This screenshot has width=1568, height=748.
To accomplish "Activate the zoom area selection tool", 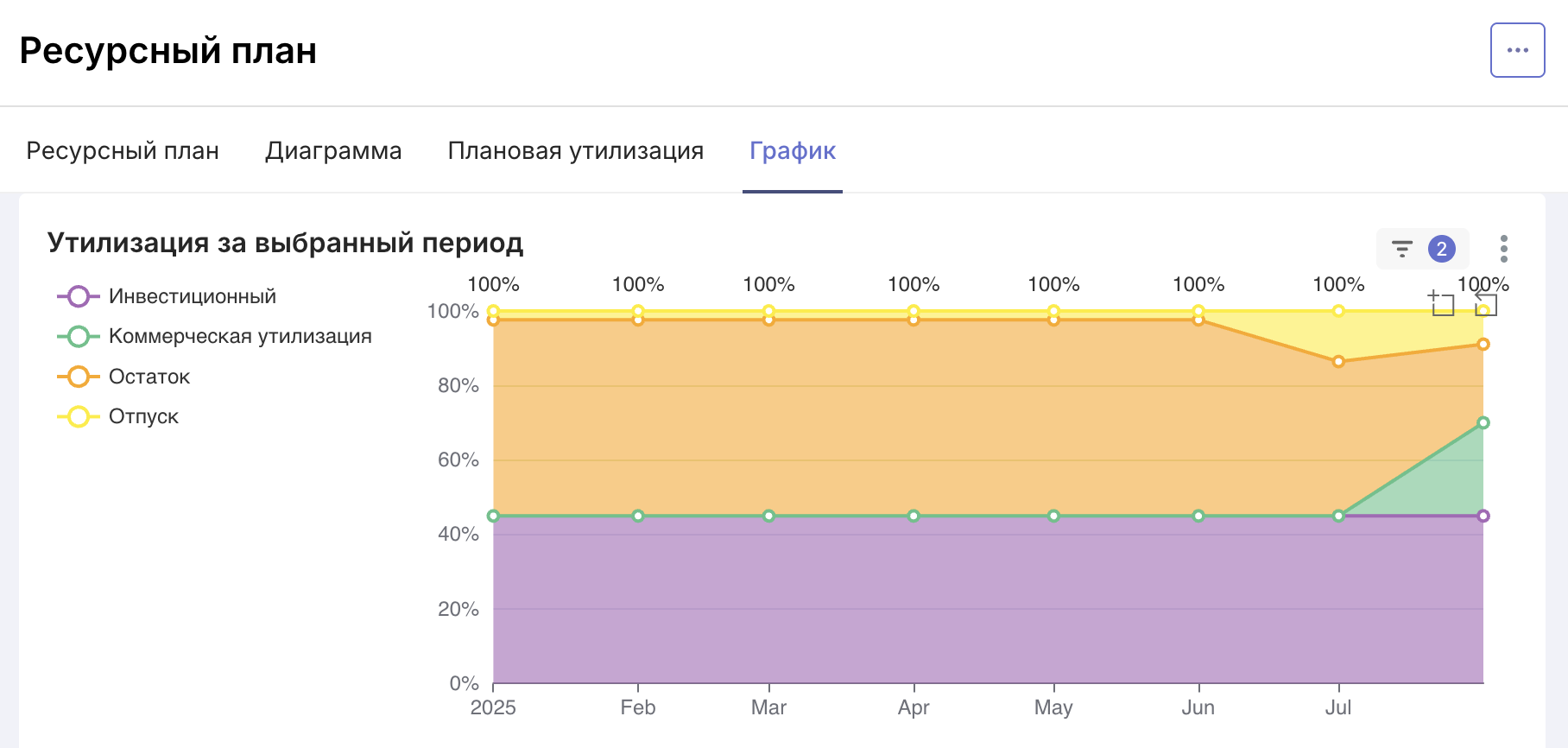I will pos(1441,303).
